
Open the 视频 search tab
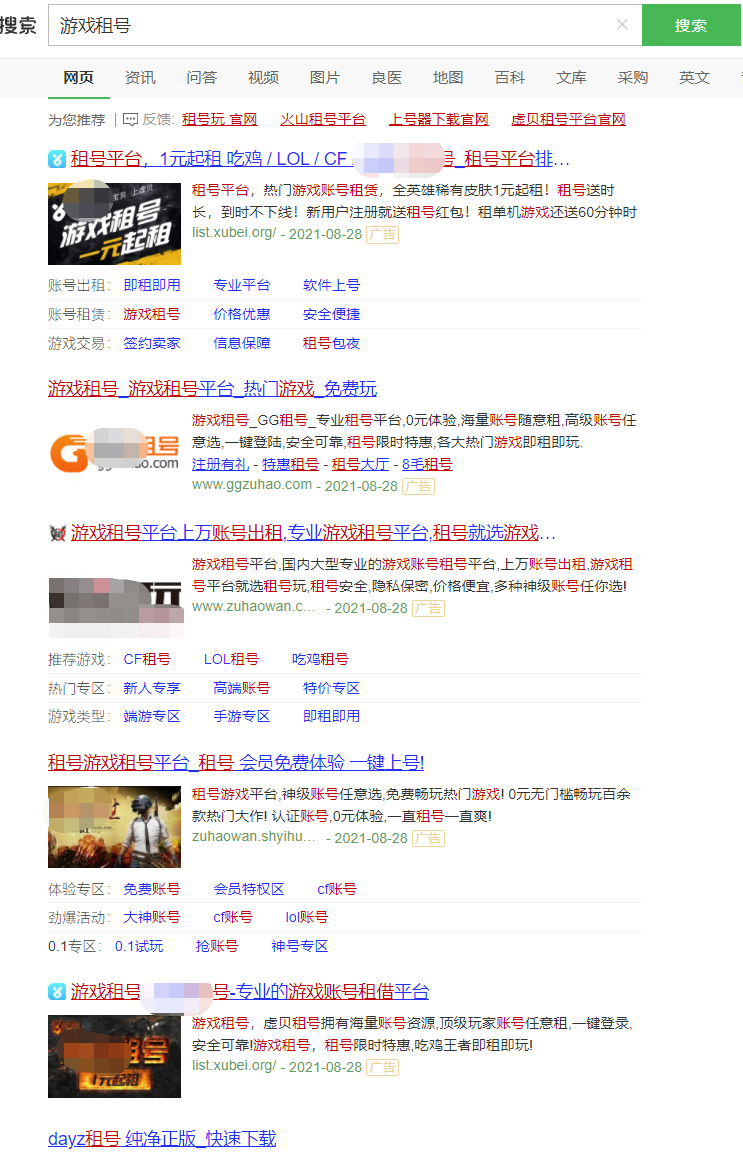[263, 77]
